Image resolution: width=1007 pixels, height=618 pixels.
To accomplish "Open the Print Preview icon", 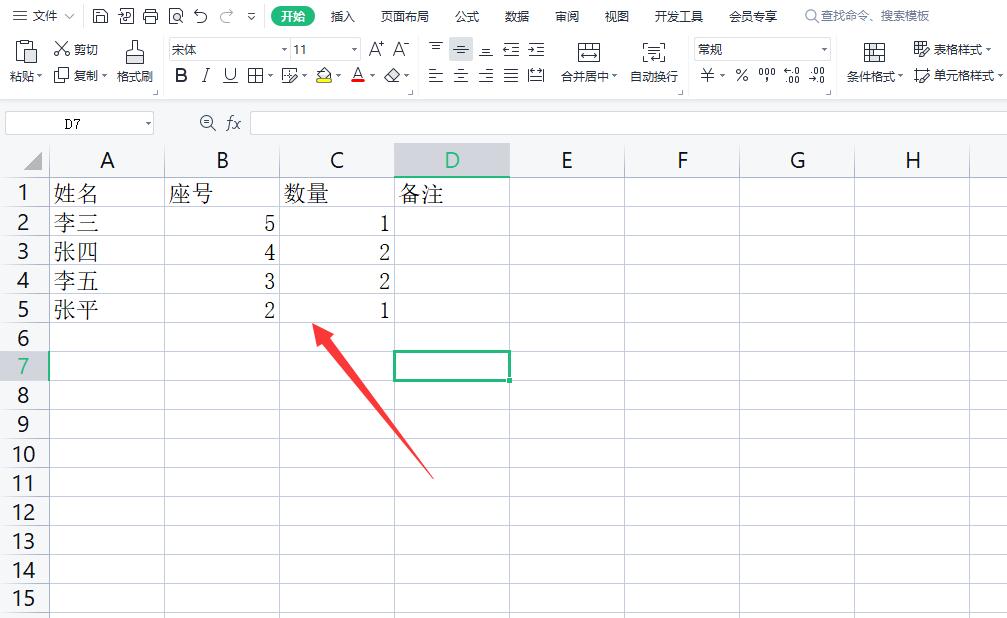I will point(175,15).
